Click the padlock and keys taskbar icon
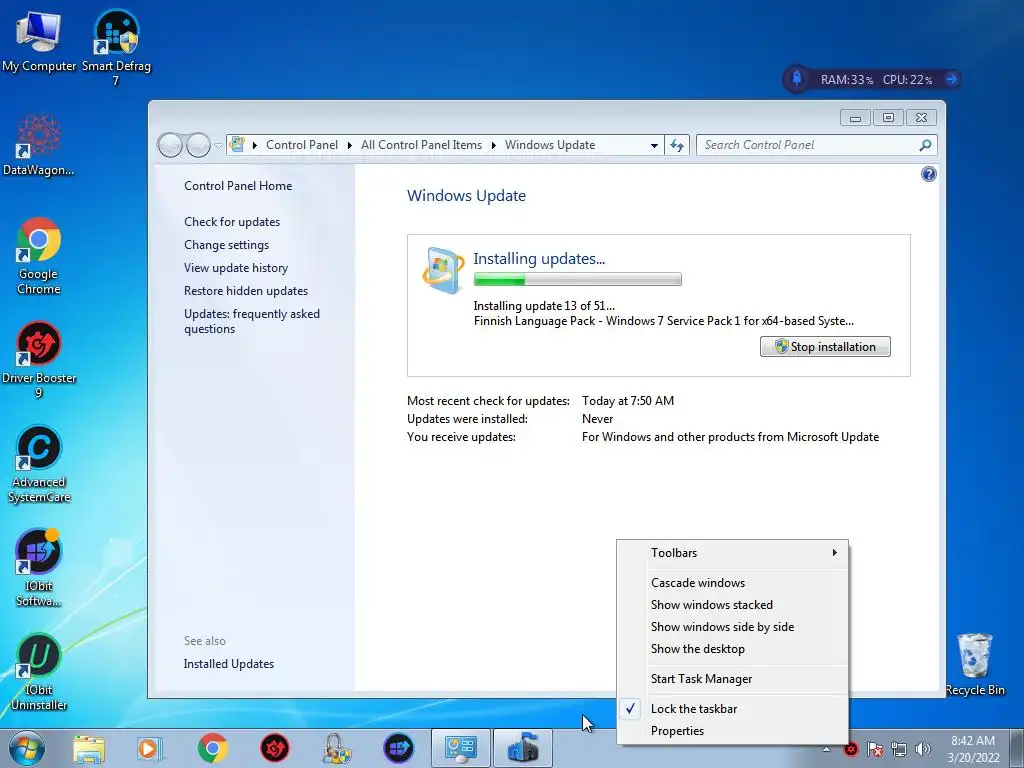 pyautogui.click(x=336, y=748)
